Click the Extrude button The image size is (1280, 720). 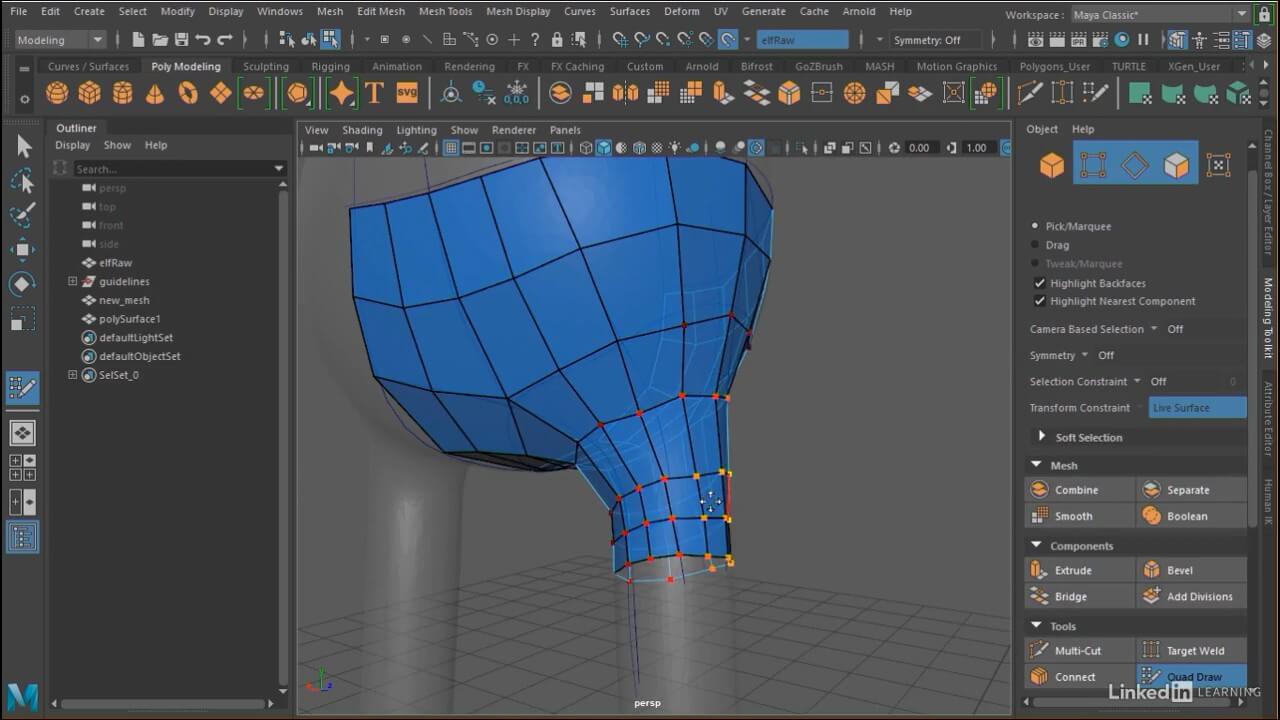1073,570
